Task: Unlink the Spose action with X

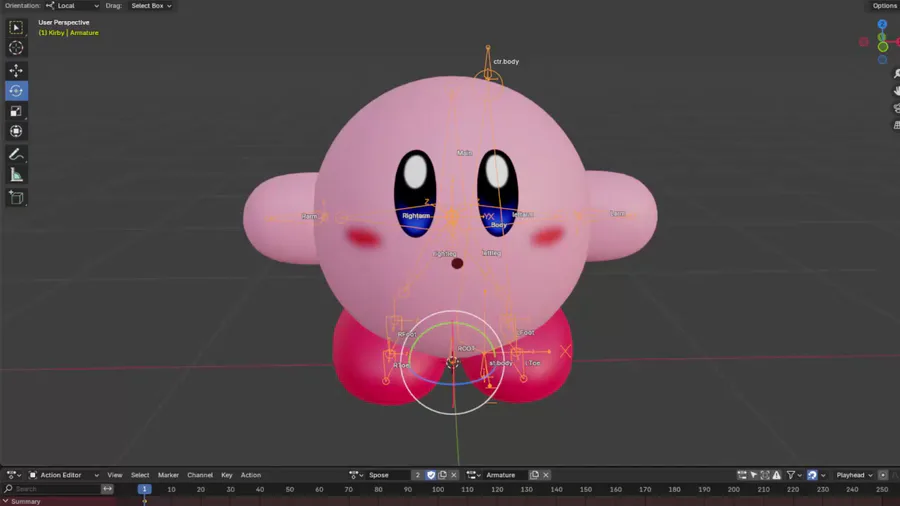Action: point(454,475)
